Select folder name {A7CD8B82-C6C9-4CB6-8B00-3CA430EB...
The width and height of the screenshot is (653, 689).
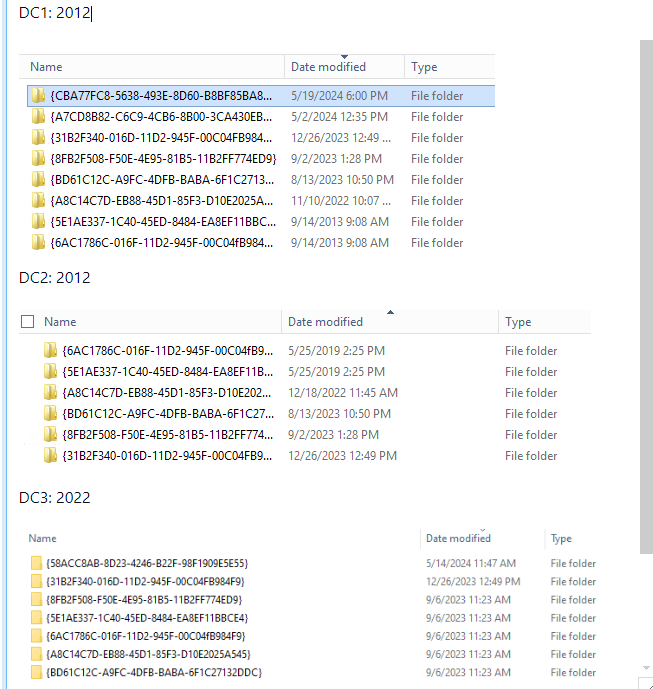click(x=161, y=117)
